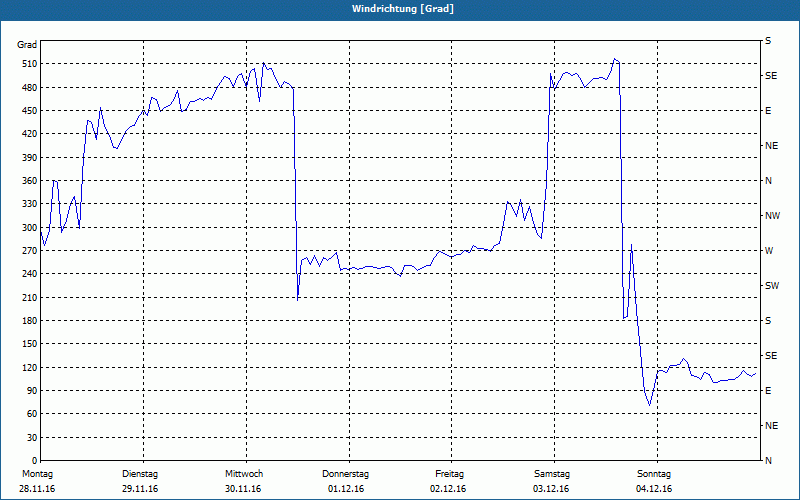Viewport: 800px width, 500px height.
Task: Select compass label "E" aligned with 90 gridline
Action: pos(768,391)
